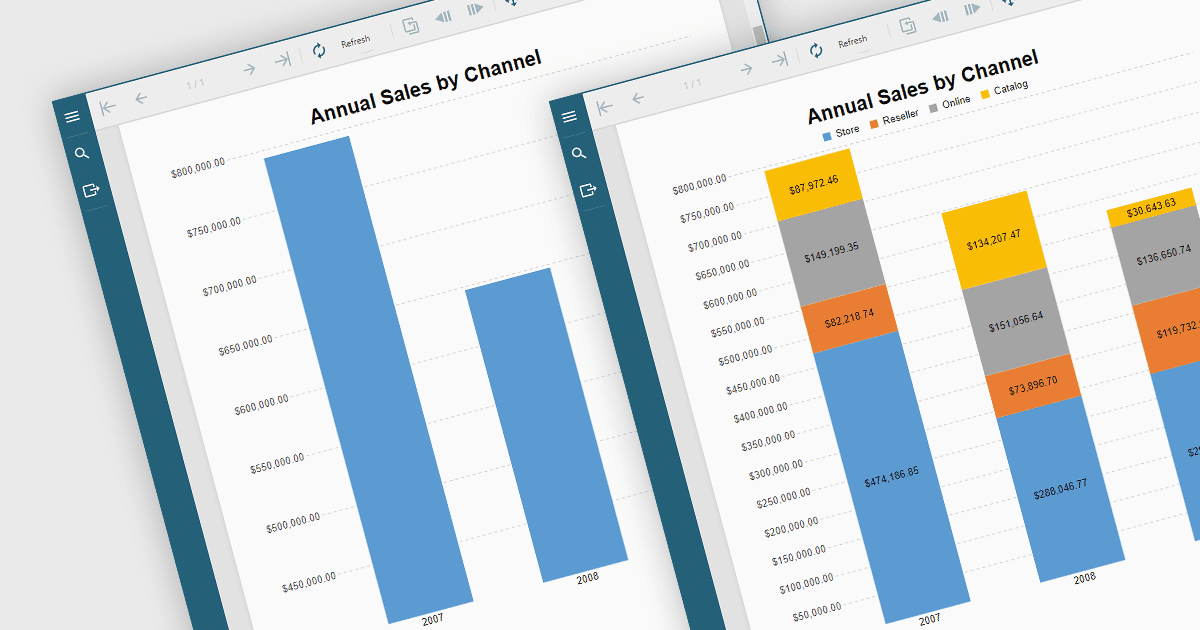Click the page number field in the right viewer
Image resolution: width=1200 pixels, height=630 pixels.
click(x=693, y=83)
